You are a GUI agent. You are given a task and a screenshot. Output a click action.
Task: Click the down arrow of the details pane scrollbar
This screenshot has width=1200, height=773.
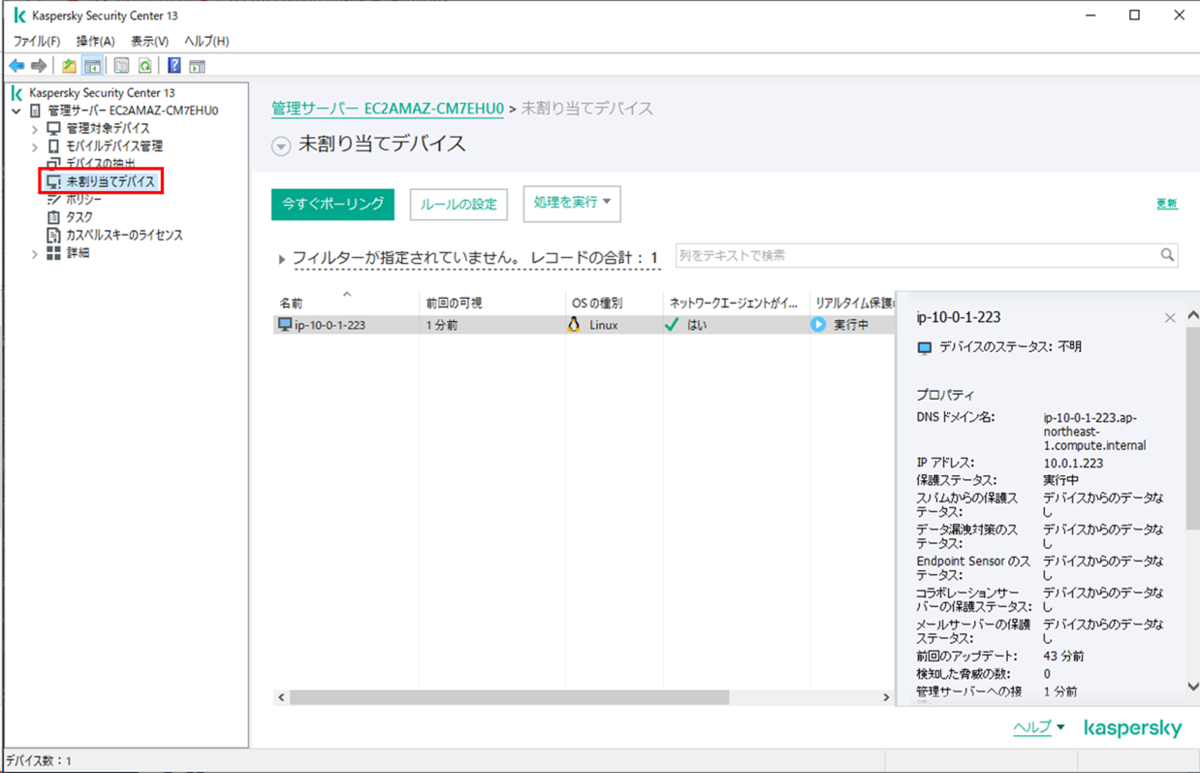pyautogui.click(x=1191, y=686)
